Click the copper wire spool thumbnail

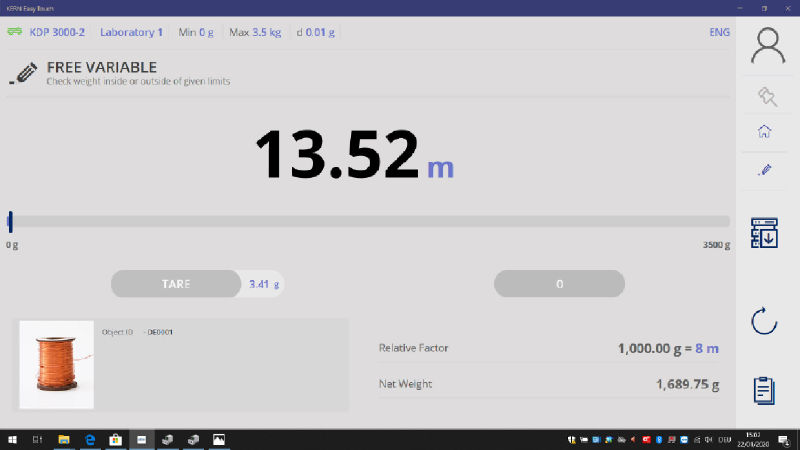[56, 364]
